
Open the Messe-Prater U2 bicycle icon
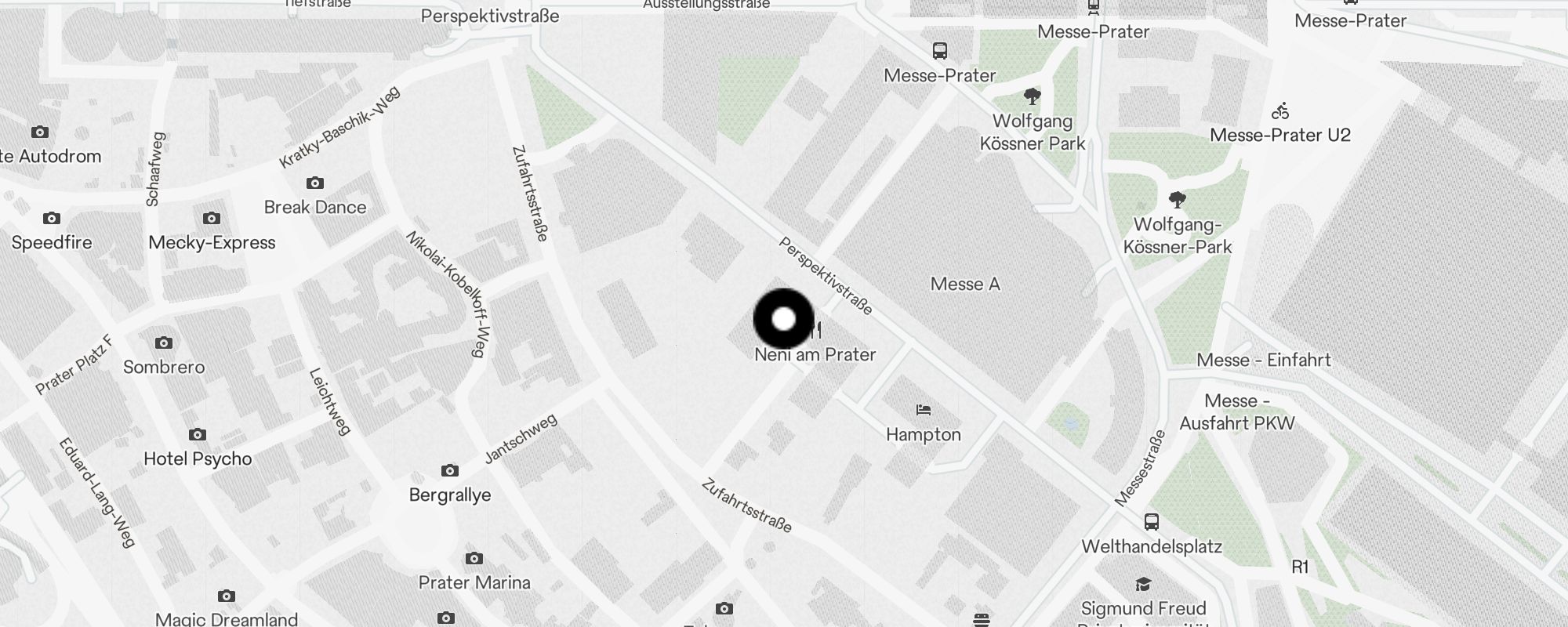pyautogui.click(x=1280, y=111)
